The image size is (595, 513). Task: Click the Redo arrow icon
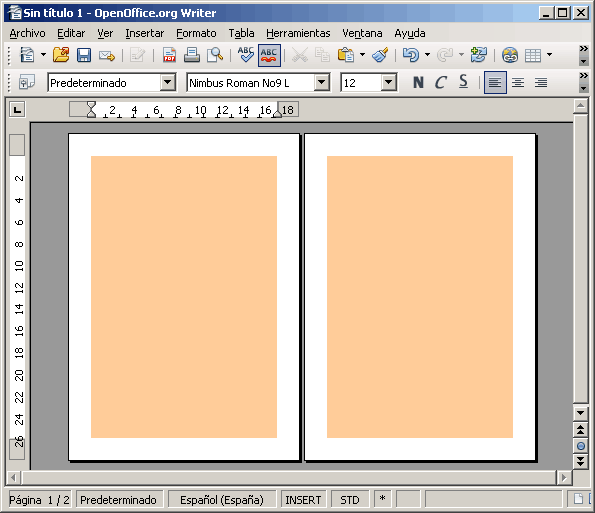(445, 55)
